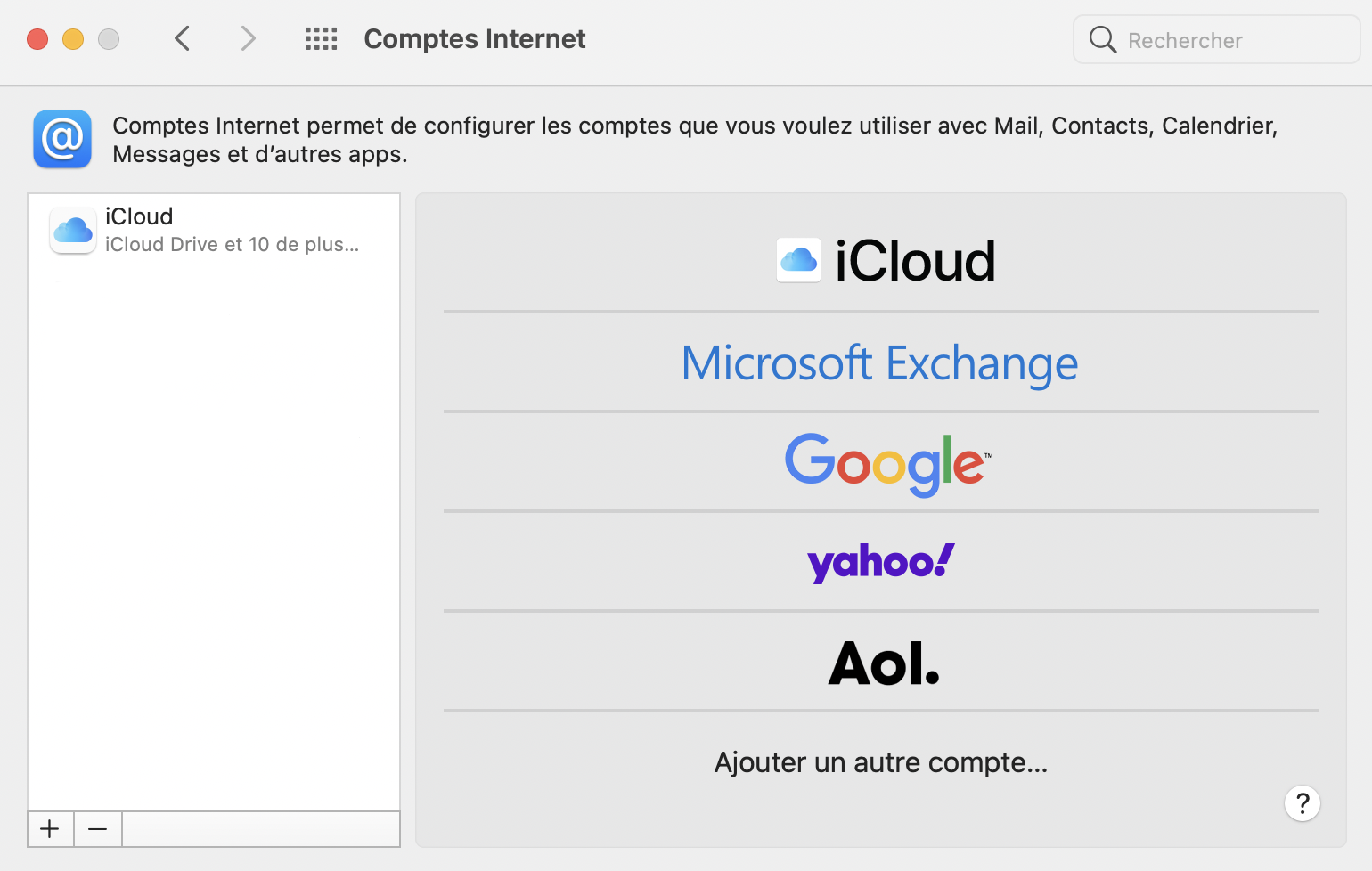This screenshot has width=1372, height=871.
Task: Choose Aol account provider
Action: [x=884, y=663]
